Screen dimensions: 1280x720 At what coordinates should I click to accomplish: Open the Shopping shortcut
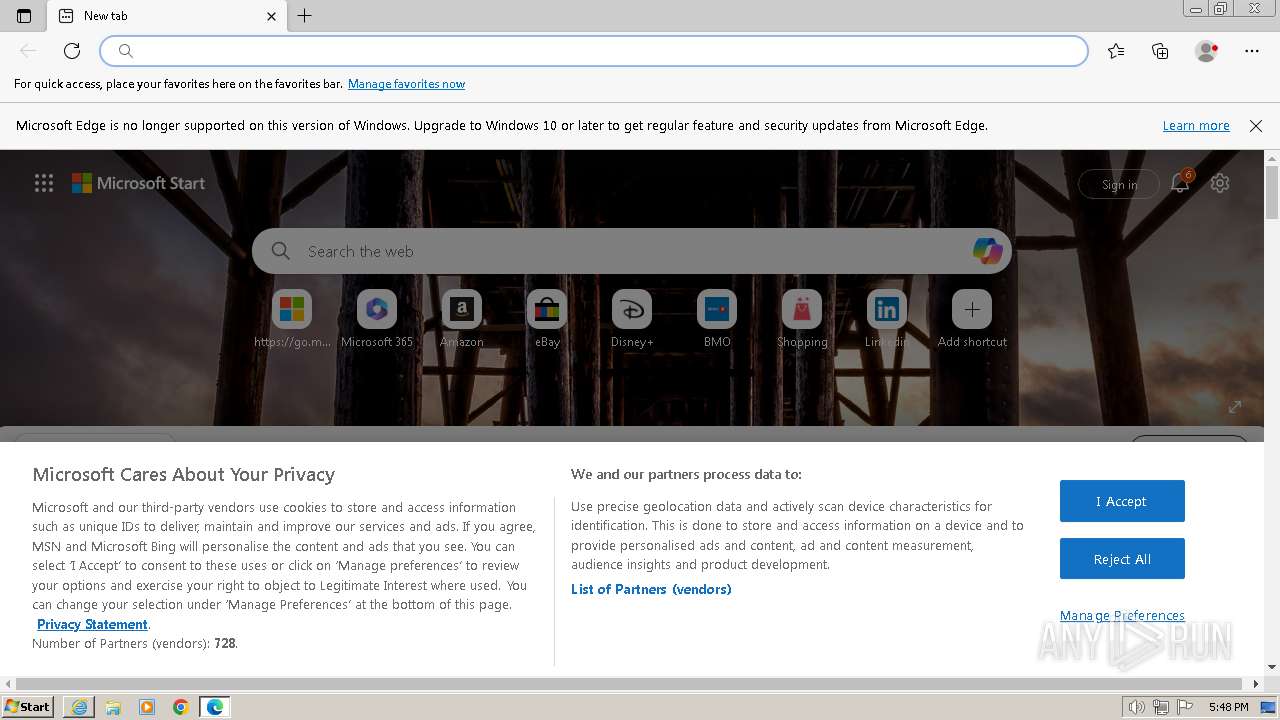click(x=802, y=319)
